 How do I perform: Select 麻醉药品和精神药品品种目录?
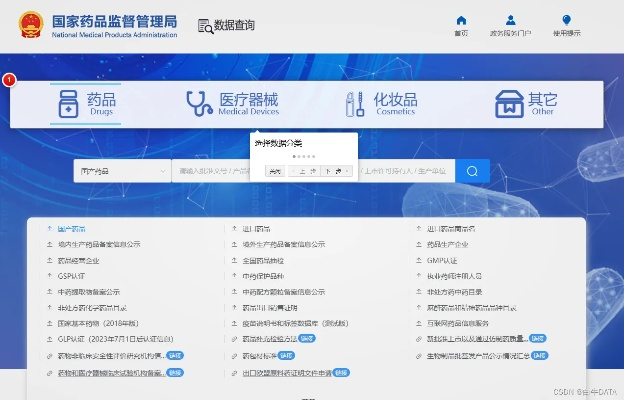pyautogui.click(x=472, y=308)
